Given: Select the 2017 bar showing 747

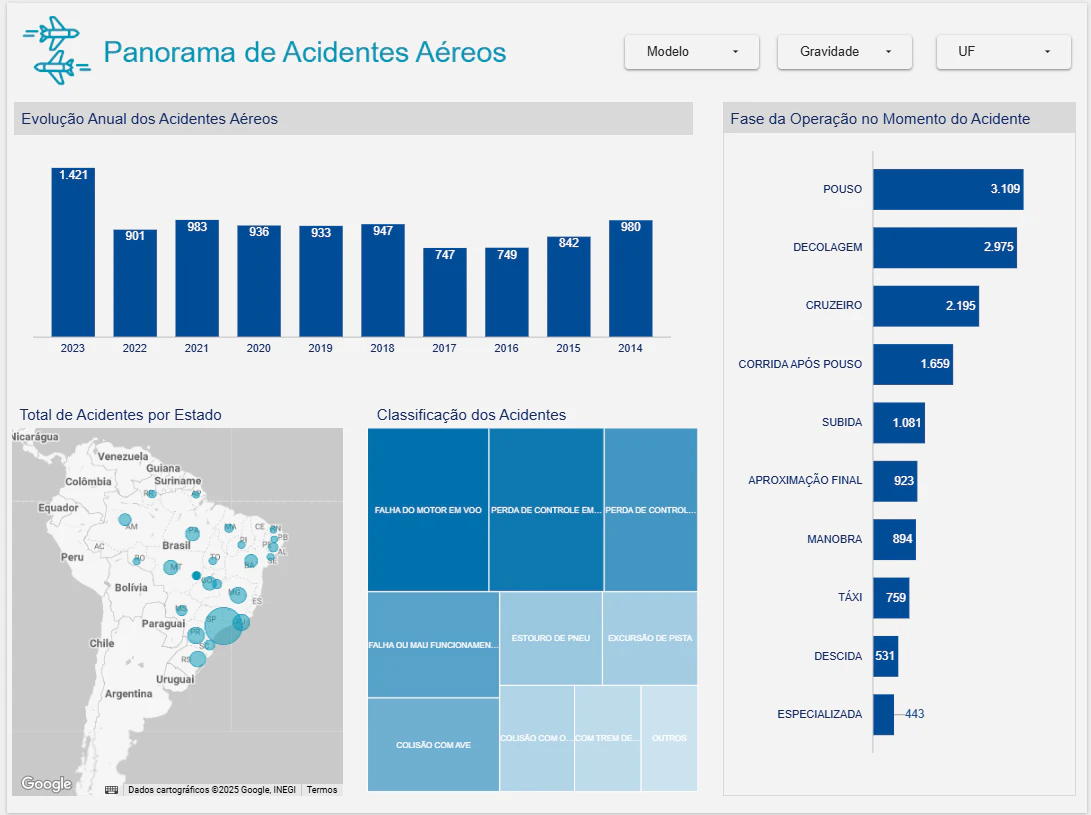Looking at the screenshot, I should 445,292.
